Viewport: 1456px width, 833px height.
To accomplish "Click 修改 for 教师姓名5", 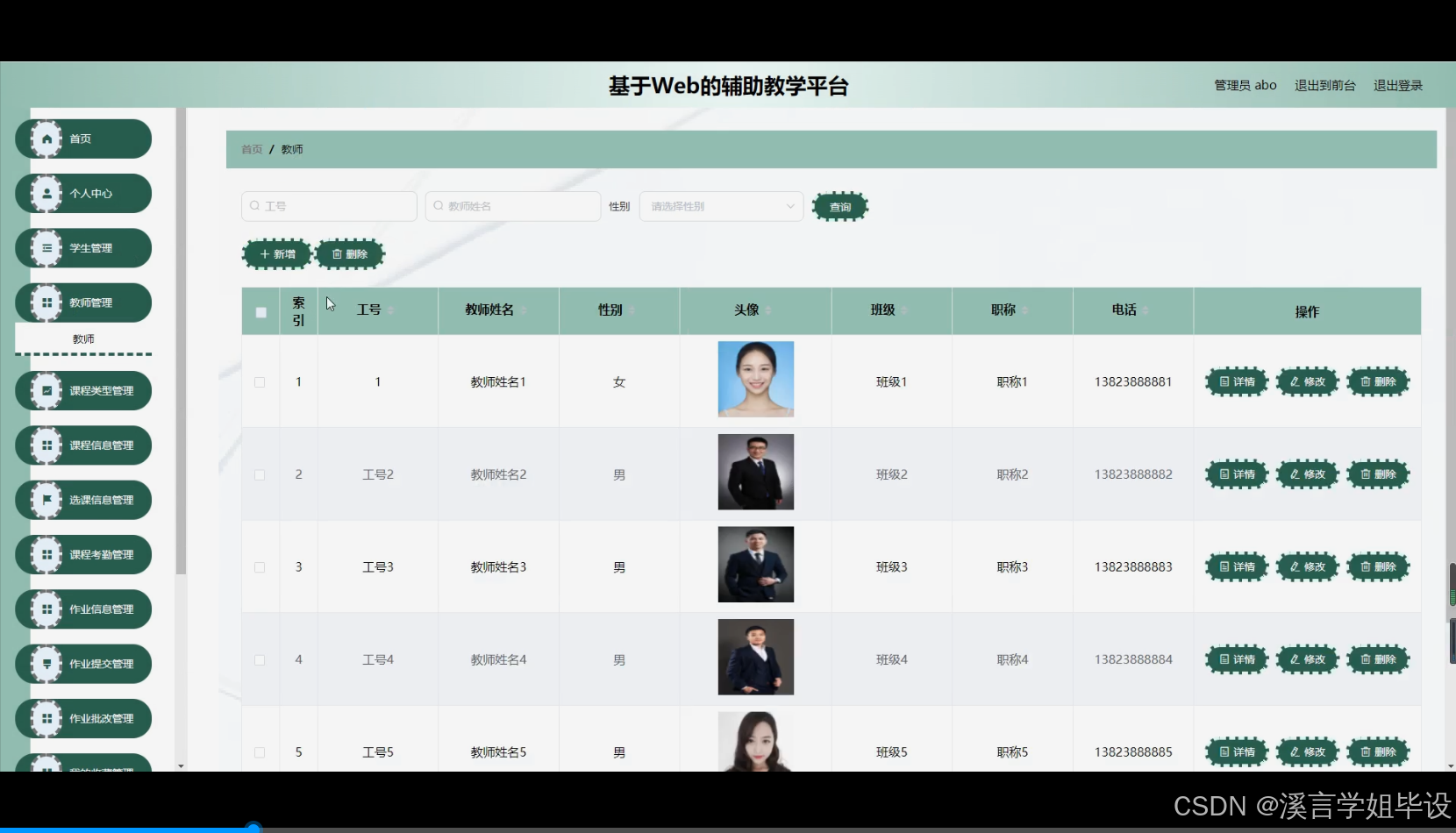I will coord(1307,752).
